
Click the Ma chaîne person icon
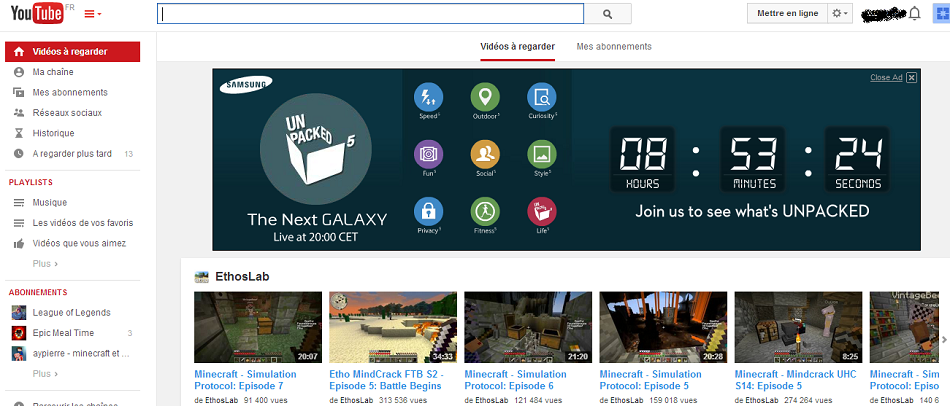click(x=19, y=72)
